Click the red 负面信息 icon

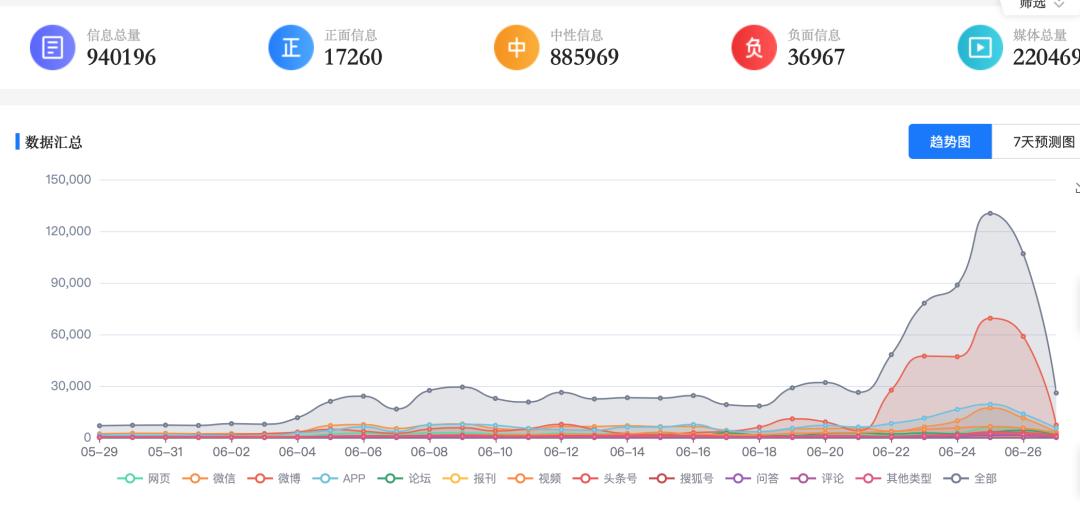coord(754,47)
